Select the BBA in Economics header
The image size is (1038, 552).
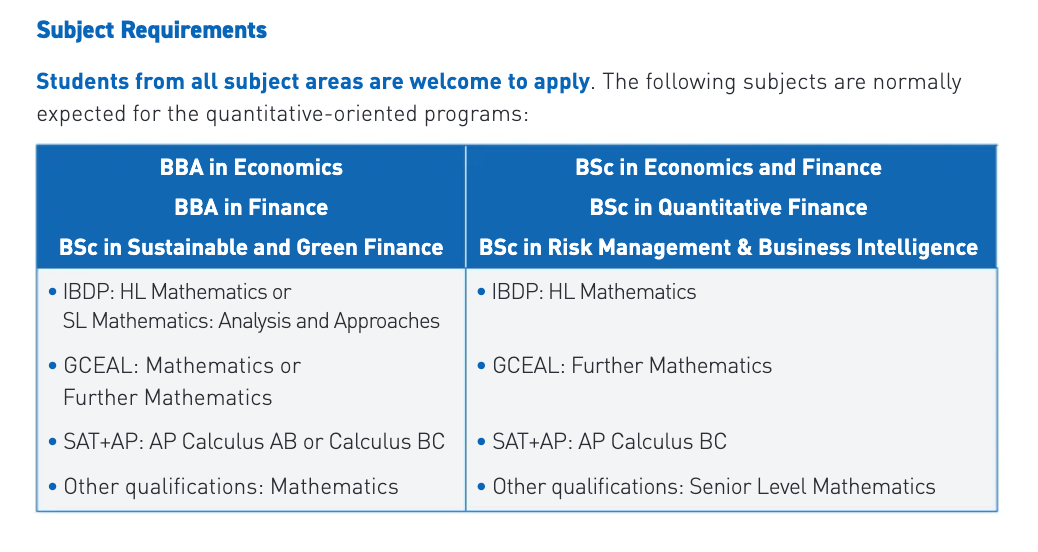[x=251, y=167]
